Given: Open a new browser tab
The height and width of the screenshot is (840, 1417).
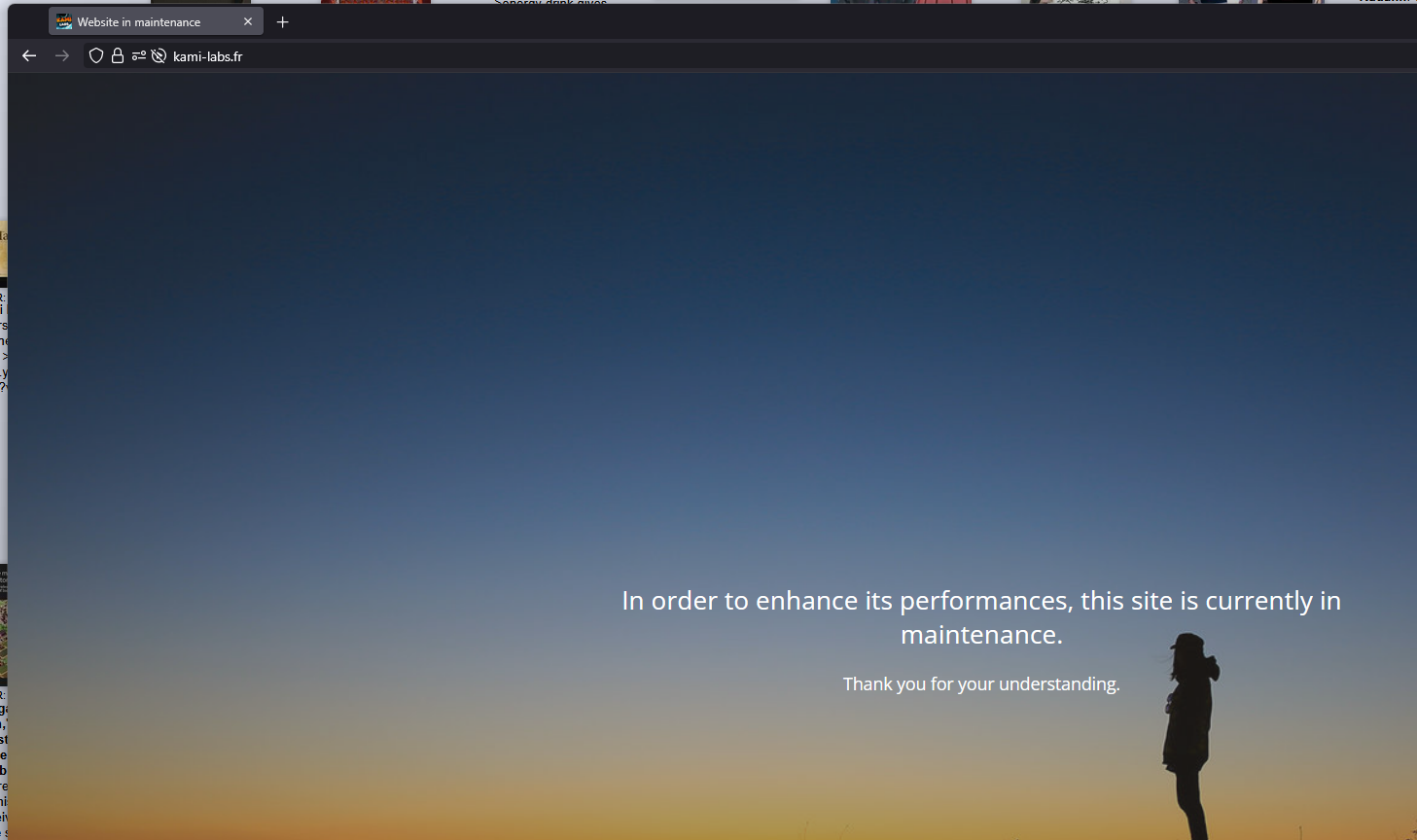Looking at the screenshot, I should pos(283,22).
